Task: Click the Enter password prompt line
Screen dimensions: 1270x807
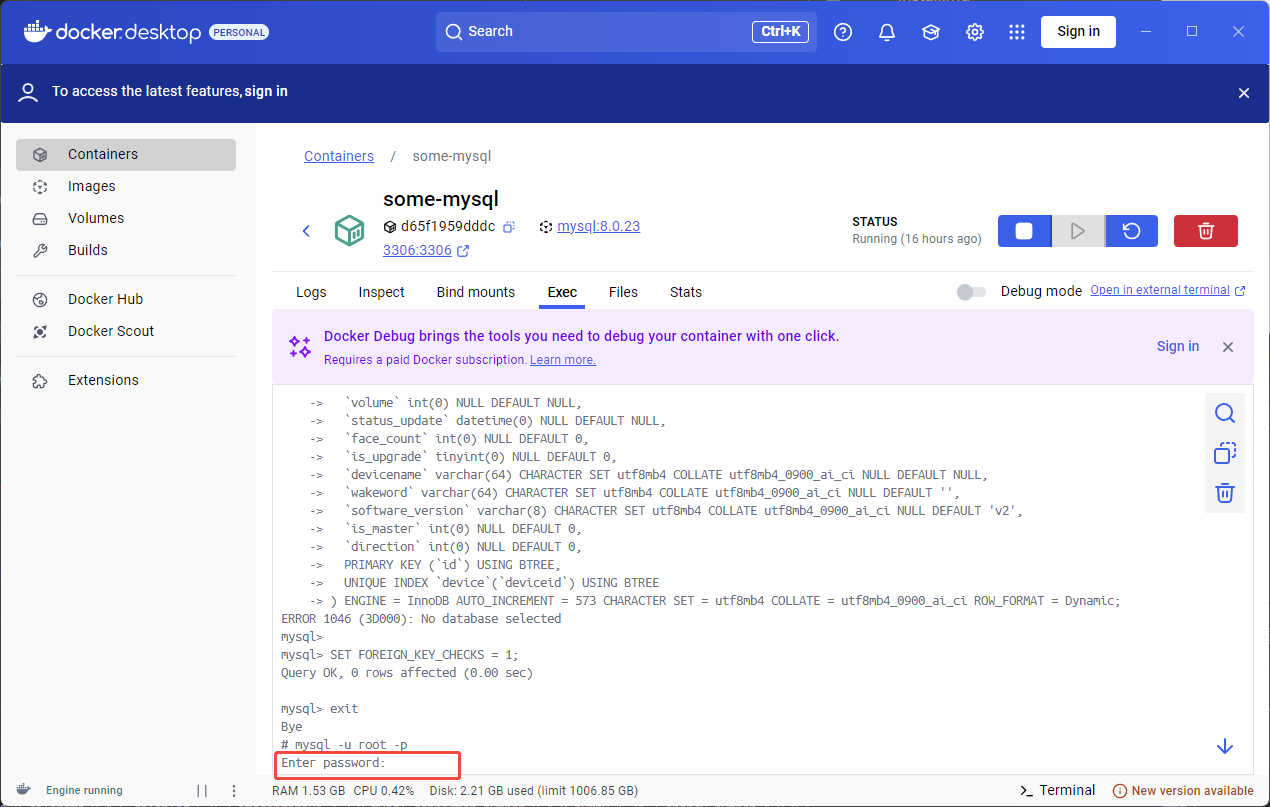Action: pyautogui.click(x=333, y=764)
